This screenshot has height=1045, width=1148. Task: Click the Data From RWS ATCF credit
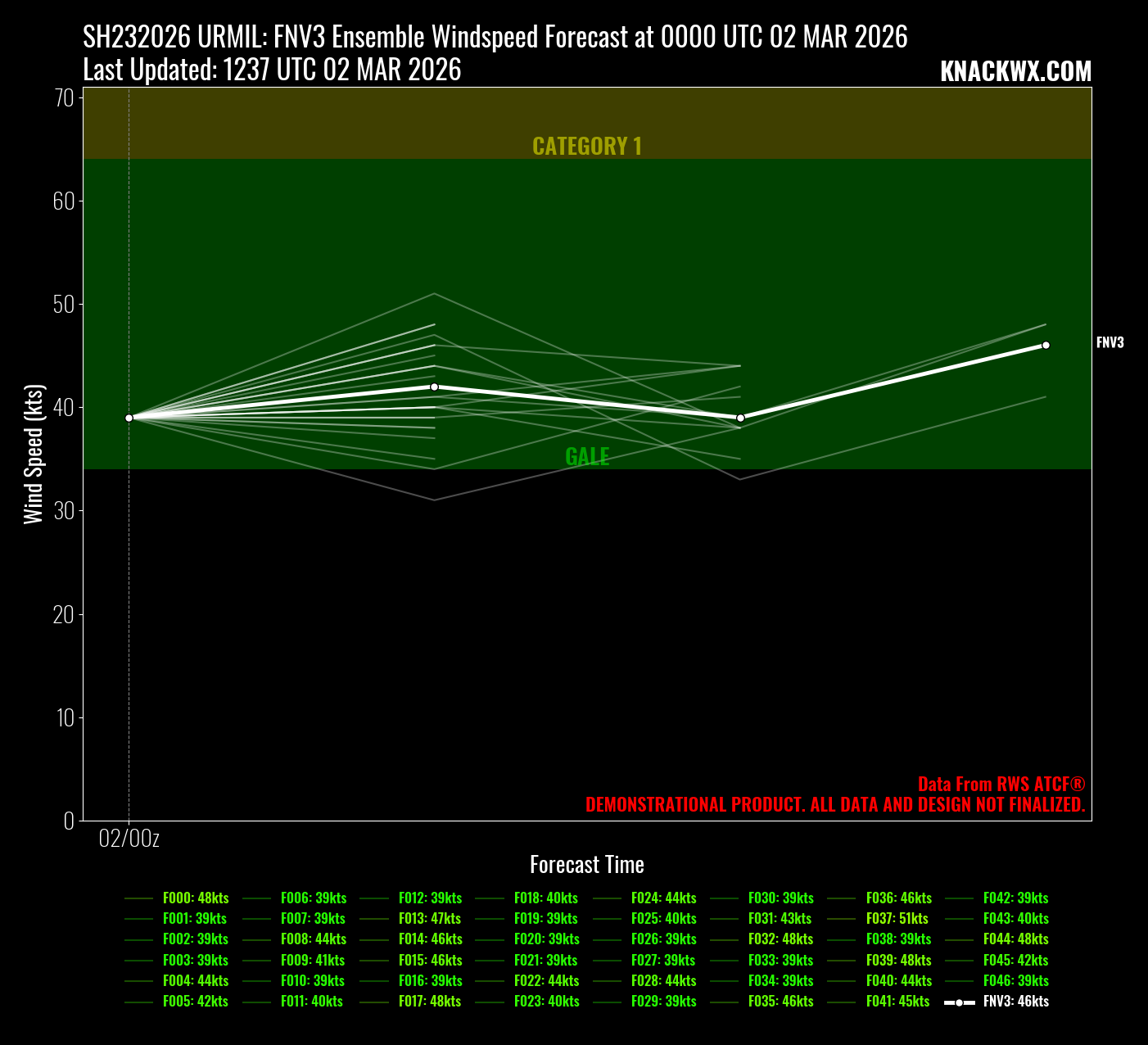tap(1001, 785)
